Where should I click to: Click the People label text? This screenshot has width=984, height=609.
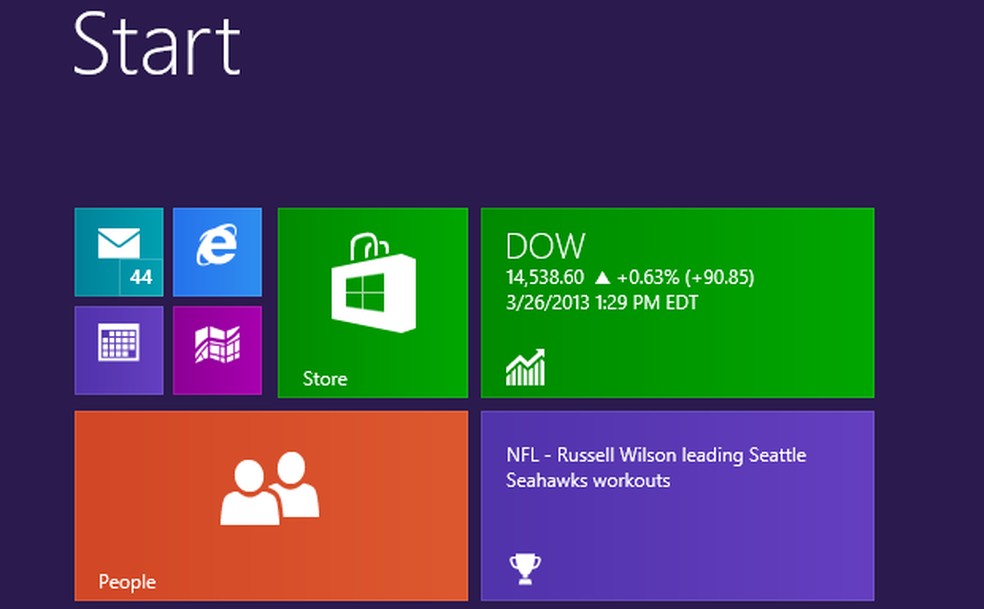pos(127,582)
